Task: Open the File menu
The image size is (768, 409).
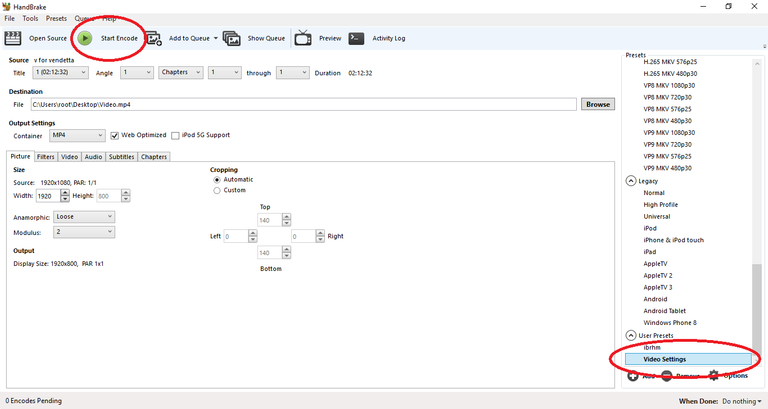Action: pos(9,18)
